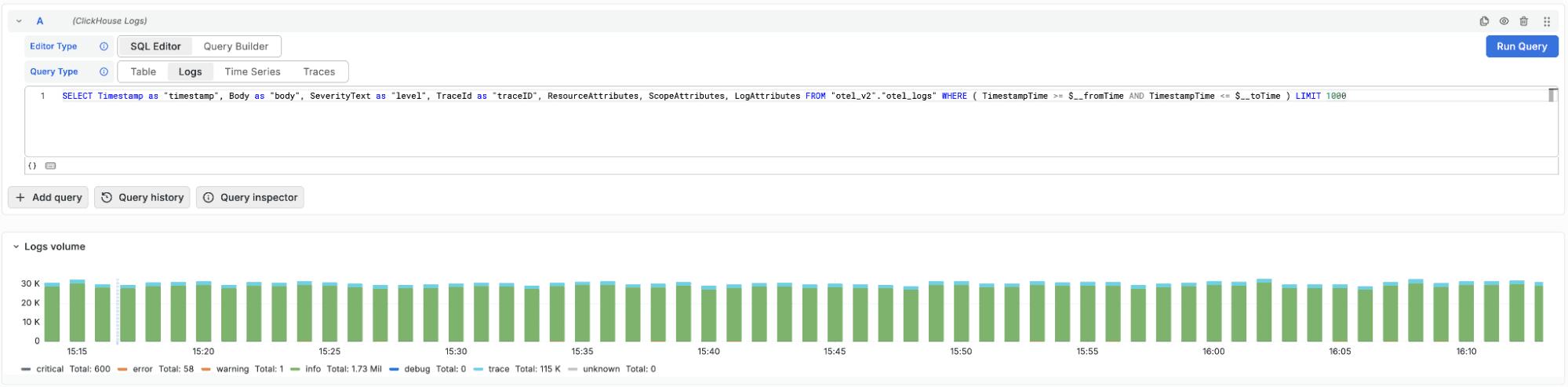Toggle query A visibility with eye icon

point(1504,21)
